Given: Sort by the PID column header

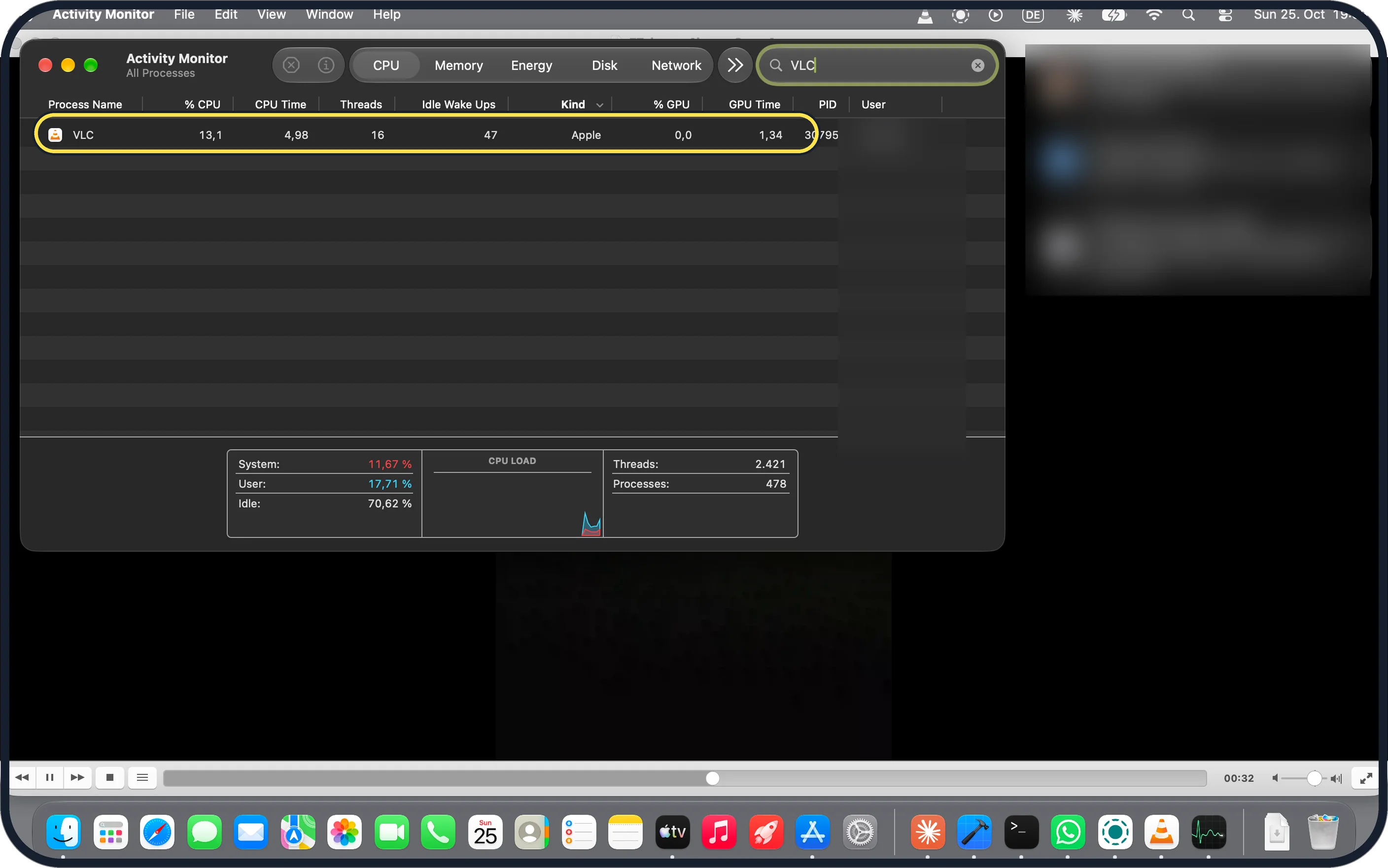Looking at the screenshot, I should coord(827,104).
